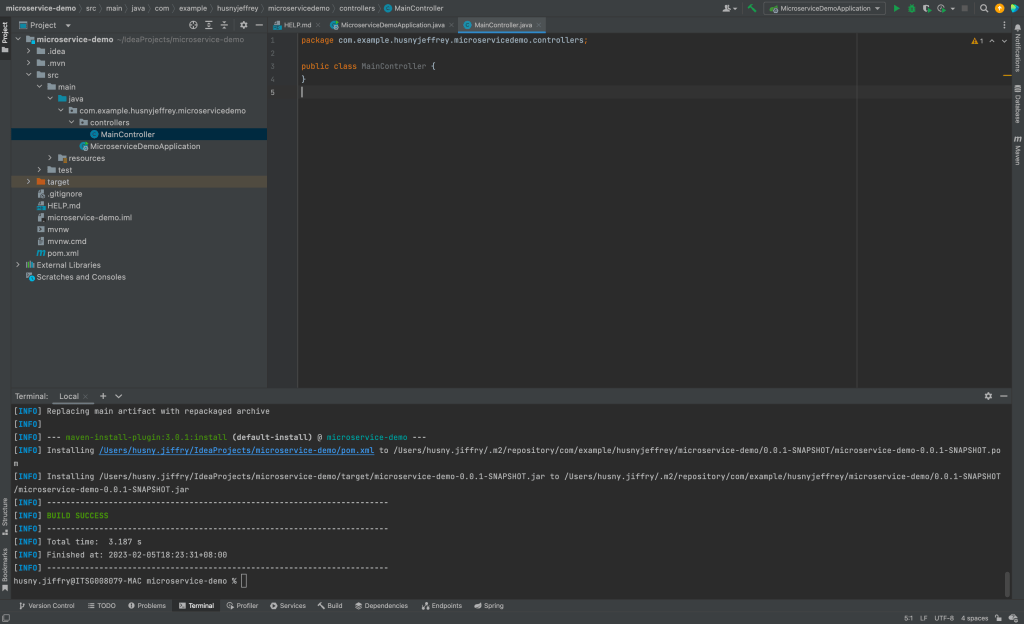
Task: Switch to MicroserviceDemoApplication.java editor tab
Action: [392, 25]
